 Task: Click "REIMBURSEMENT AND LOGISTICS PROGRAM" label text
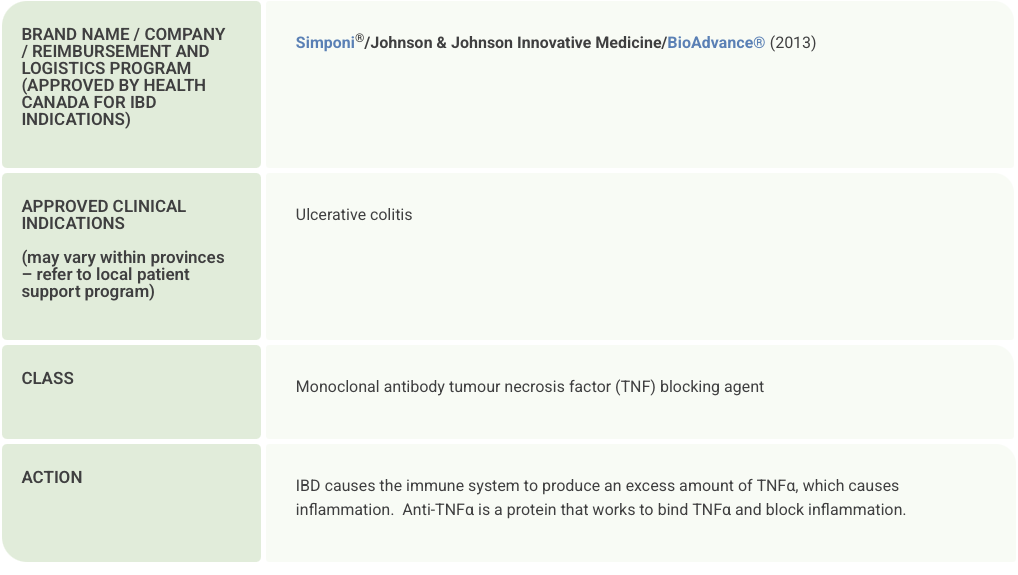tap(115, 60)
